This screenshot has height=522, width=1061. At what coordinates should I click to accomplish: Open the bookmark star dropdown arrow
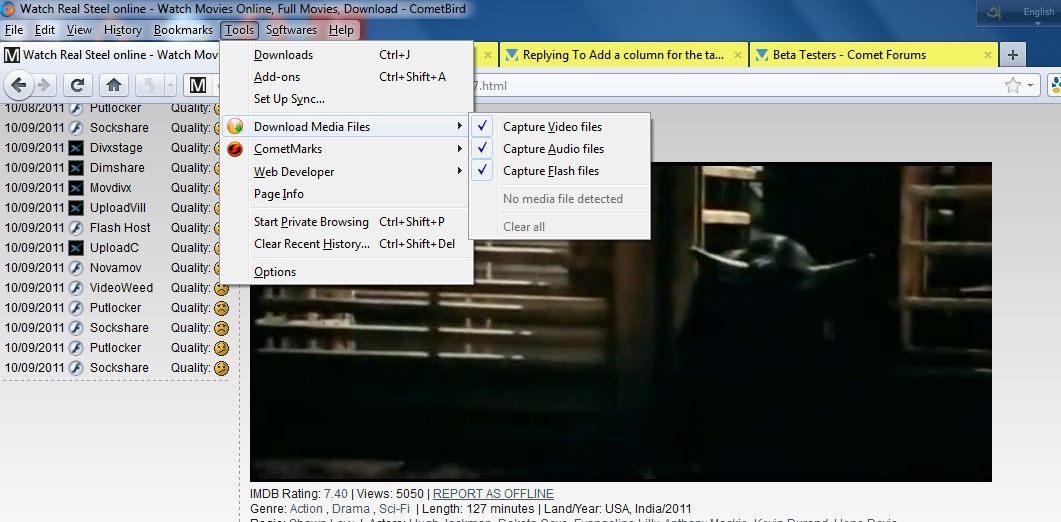[1031, 85]
